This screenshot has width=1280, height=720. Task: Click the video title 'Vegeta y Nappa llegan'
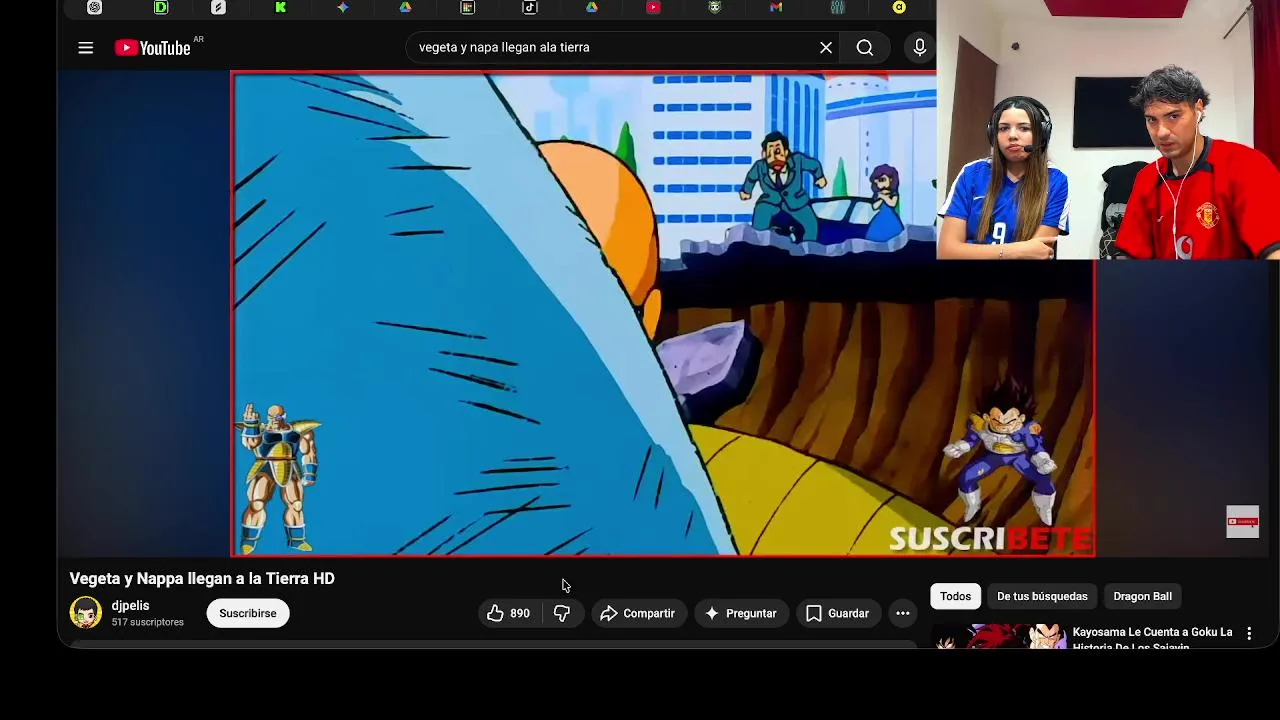coord(202,578)
